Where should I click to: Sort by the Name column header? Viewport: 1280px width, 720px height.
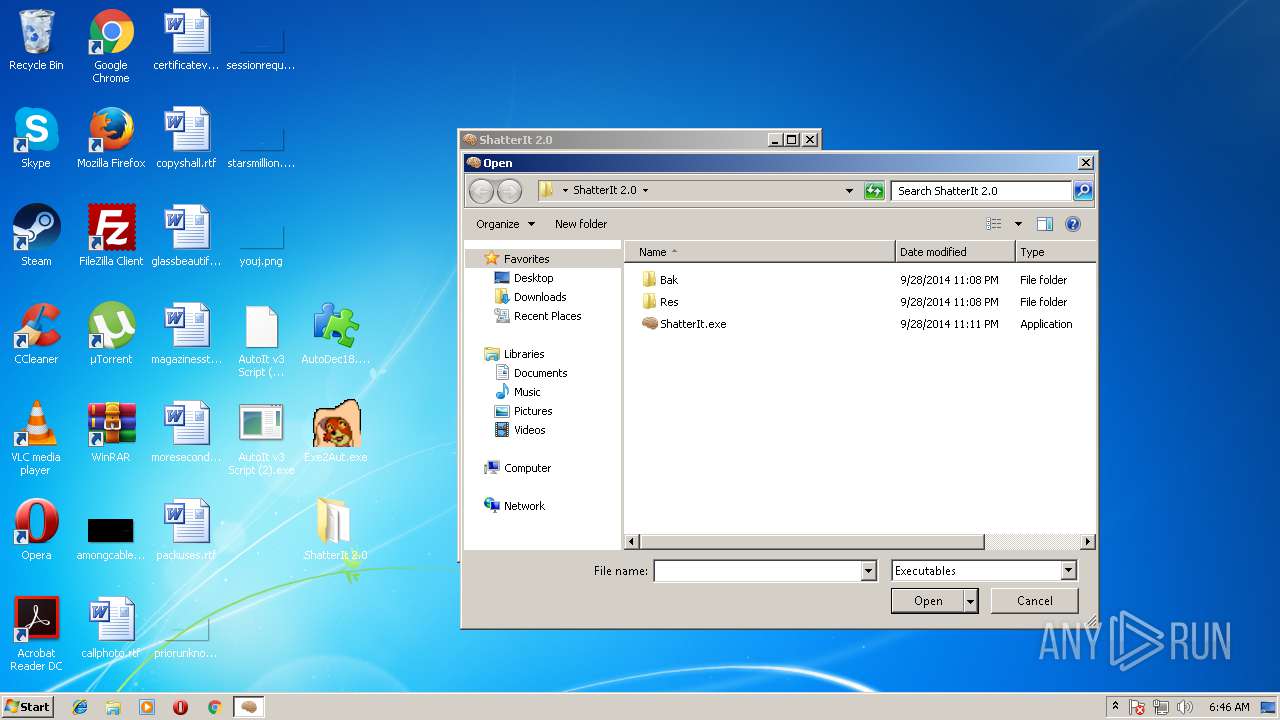[760, 252]
